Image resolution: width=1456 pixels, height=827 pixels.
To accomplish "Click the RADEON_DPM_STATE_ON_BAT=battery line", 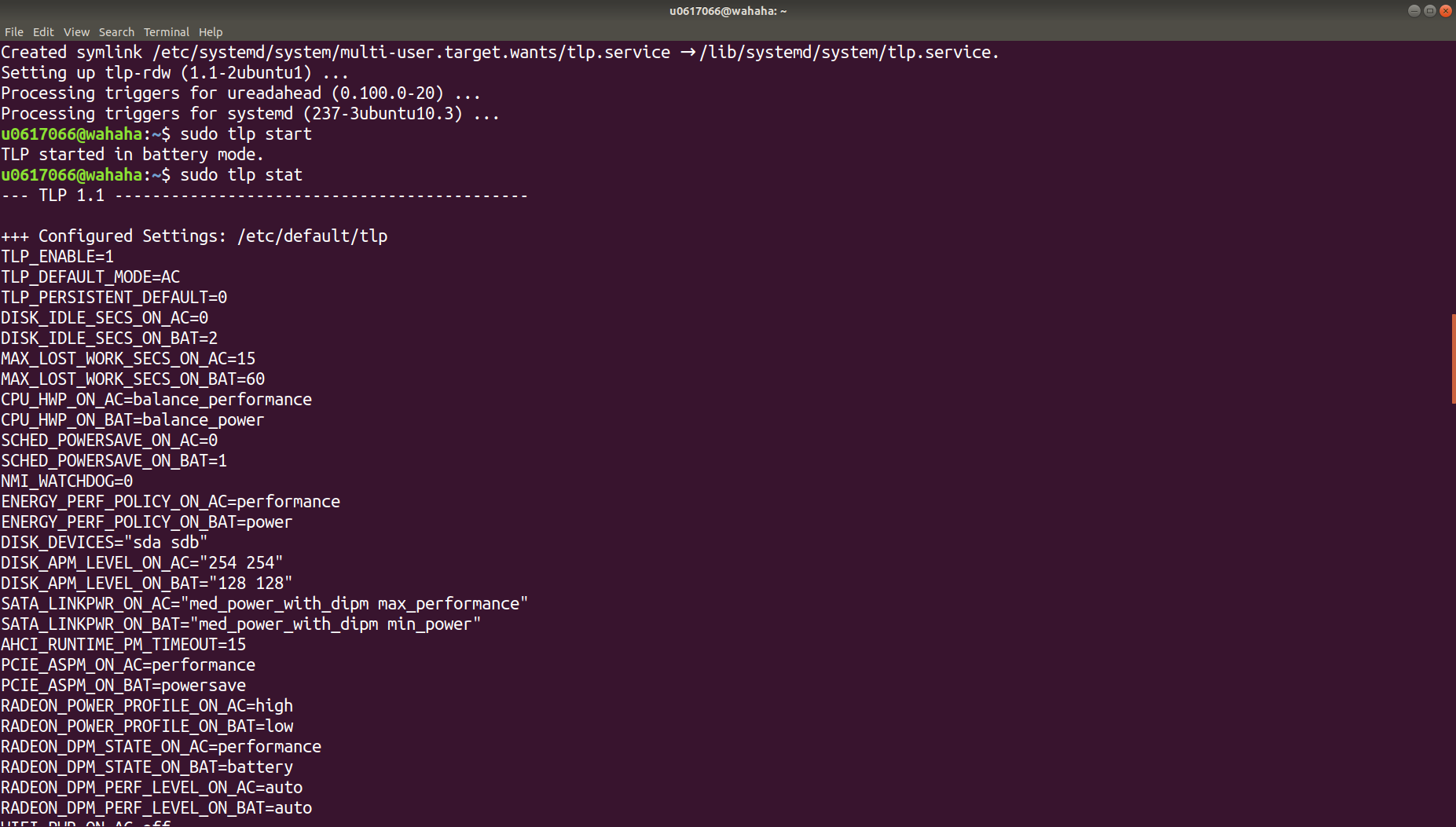I will (x=147, y=767).
